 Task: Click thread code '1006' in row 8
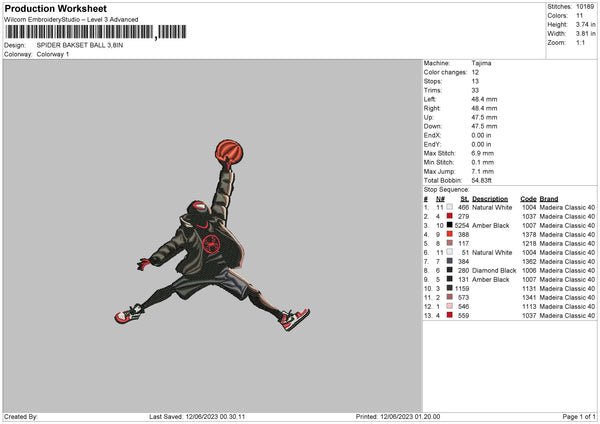pos(529,271)
